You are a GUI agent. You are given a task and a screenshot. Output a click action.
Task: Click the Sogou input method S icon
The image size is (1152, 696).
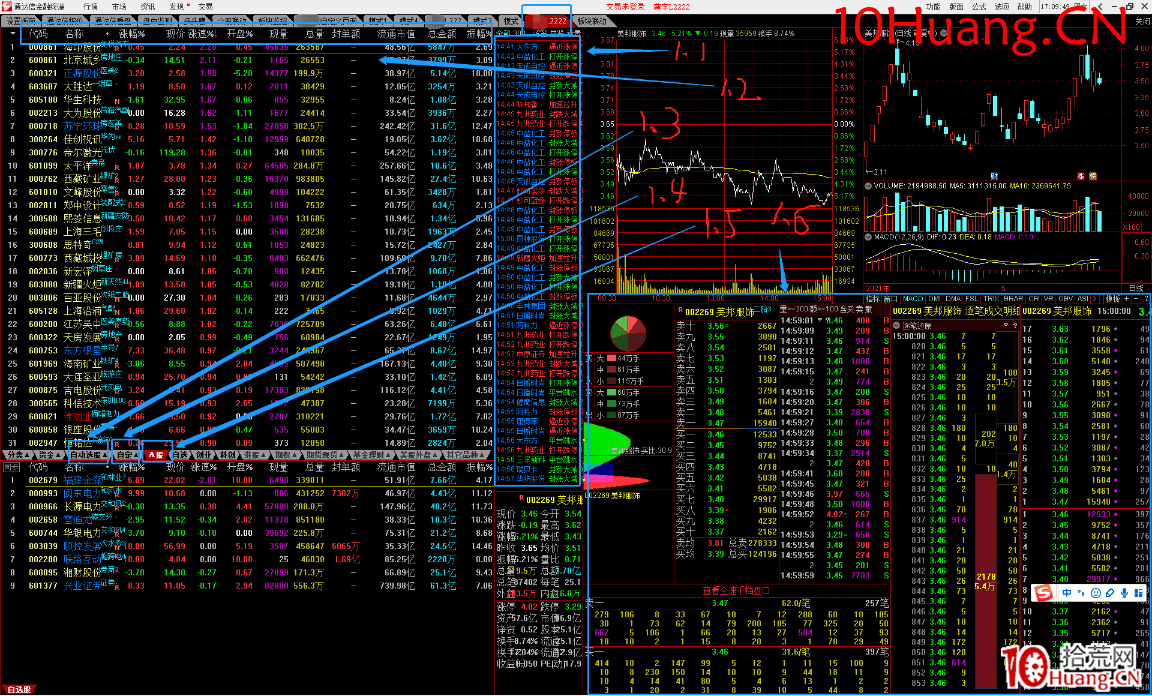pyautogui.click(x=1044, y=592)
